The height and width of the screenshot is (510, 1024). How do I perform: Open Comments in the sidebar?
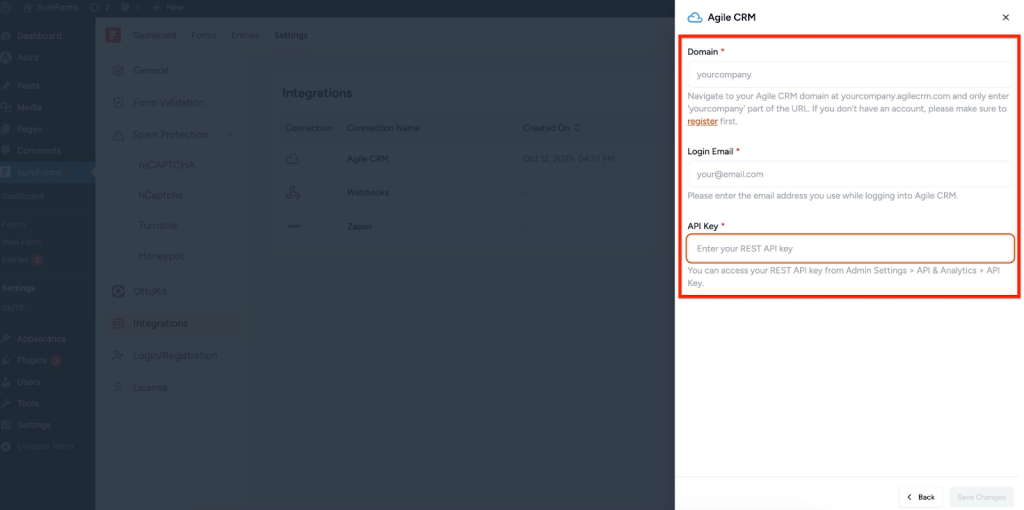[39, 150]
